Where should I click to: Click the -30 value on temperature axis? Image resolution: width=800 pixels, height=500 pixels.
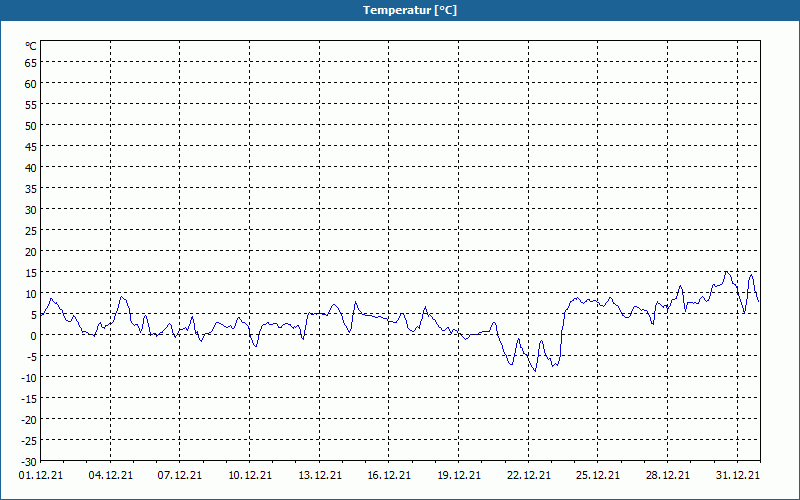click(x=29, y=462)
